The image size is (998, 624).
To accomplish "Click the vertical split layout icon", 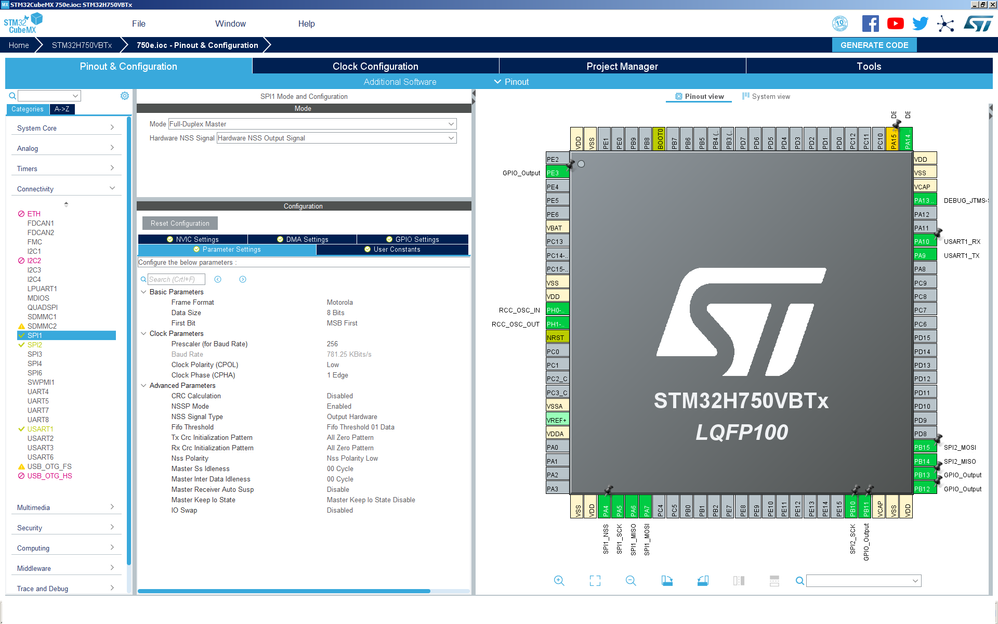I will (x=739, y=580).
